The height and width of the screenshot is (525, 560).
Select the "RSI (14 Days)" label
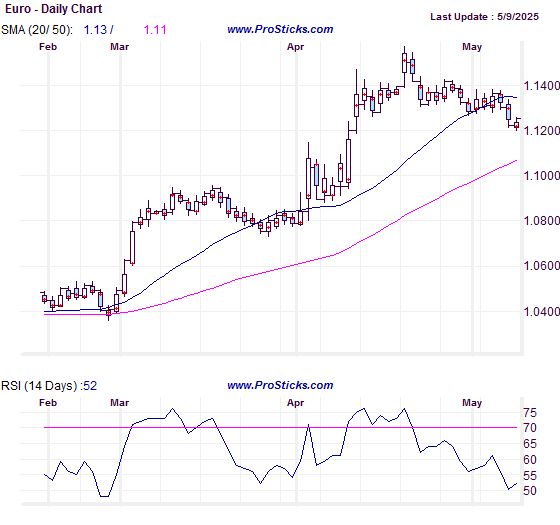point(39,386)
